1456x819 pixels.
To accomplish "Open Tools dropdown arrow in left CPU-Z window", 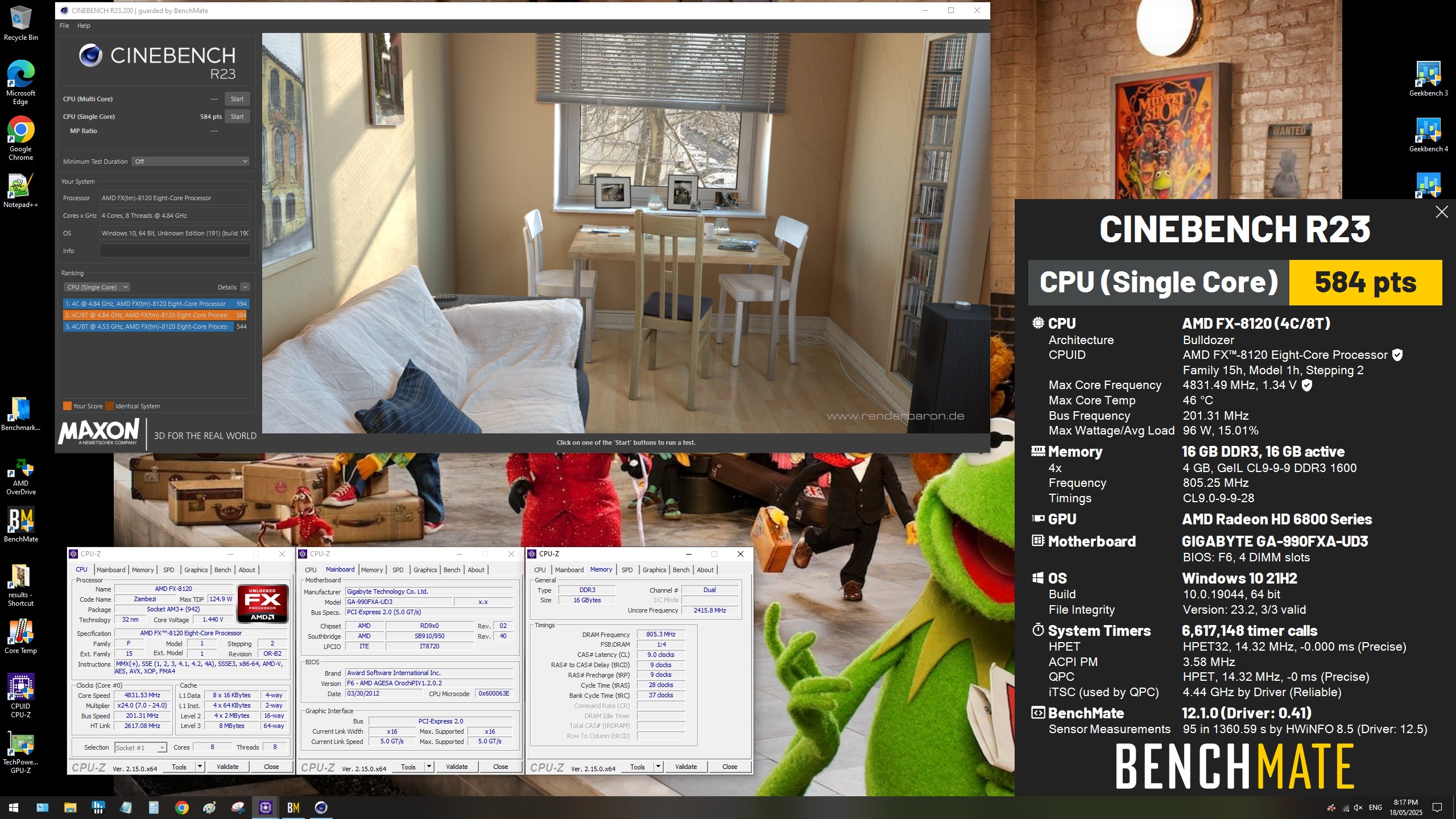I will (200, 767).
